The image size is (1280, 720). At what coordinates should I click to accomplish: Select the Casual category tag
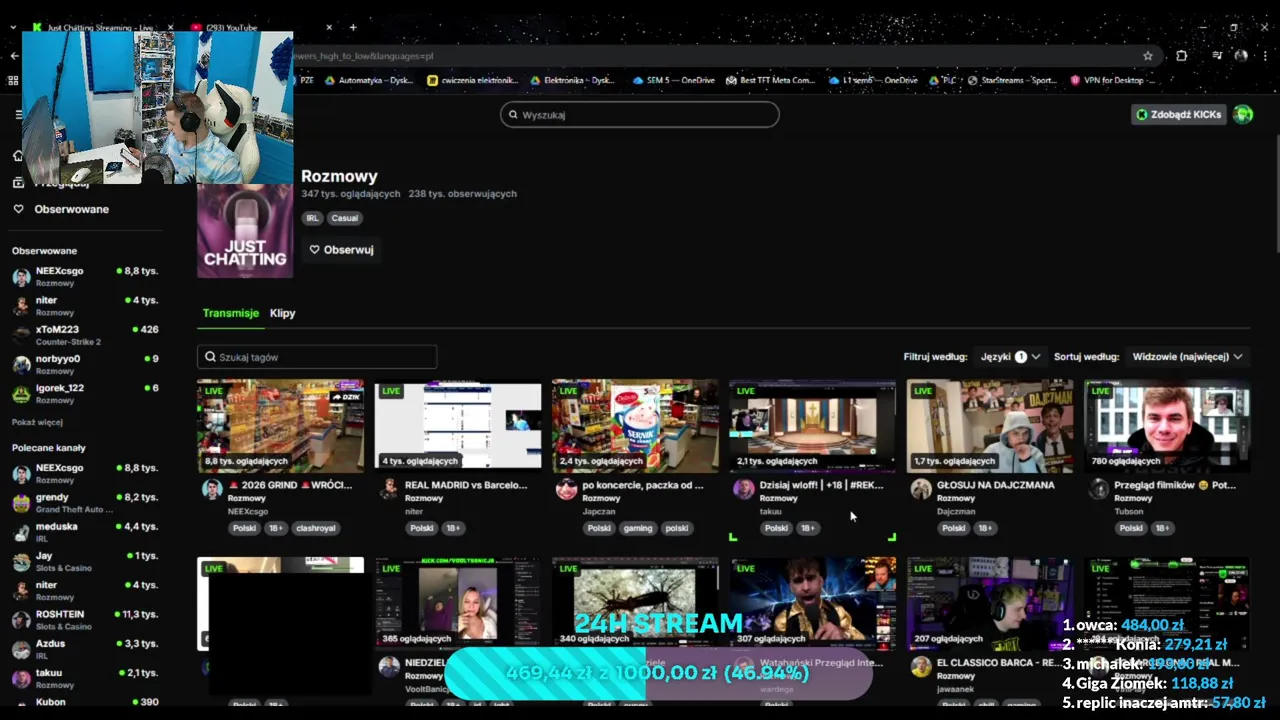click(345, 218)
